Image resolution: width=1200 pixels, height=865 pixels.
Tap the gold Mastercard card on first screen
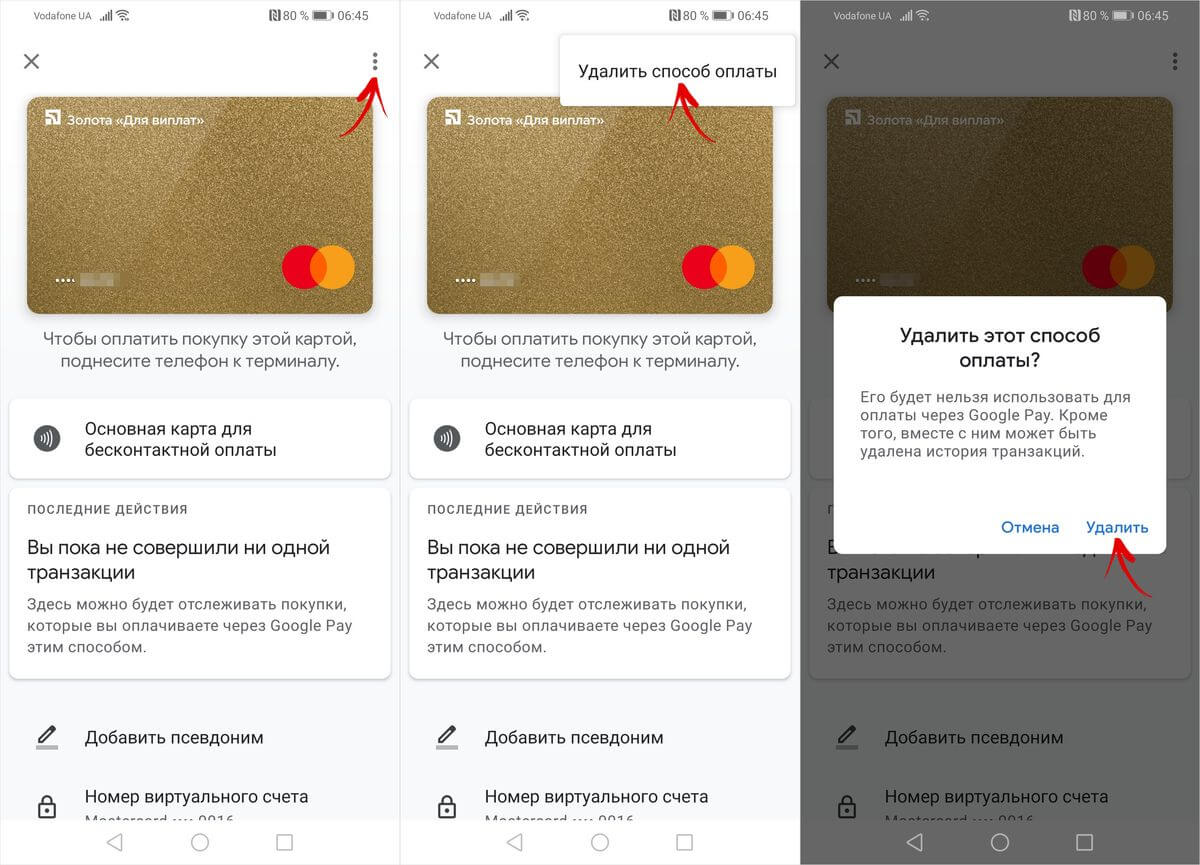tap(200, 205)
